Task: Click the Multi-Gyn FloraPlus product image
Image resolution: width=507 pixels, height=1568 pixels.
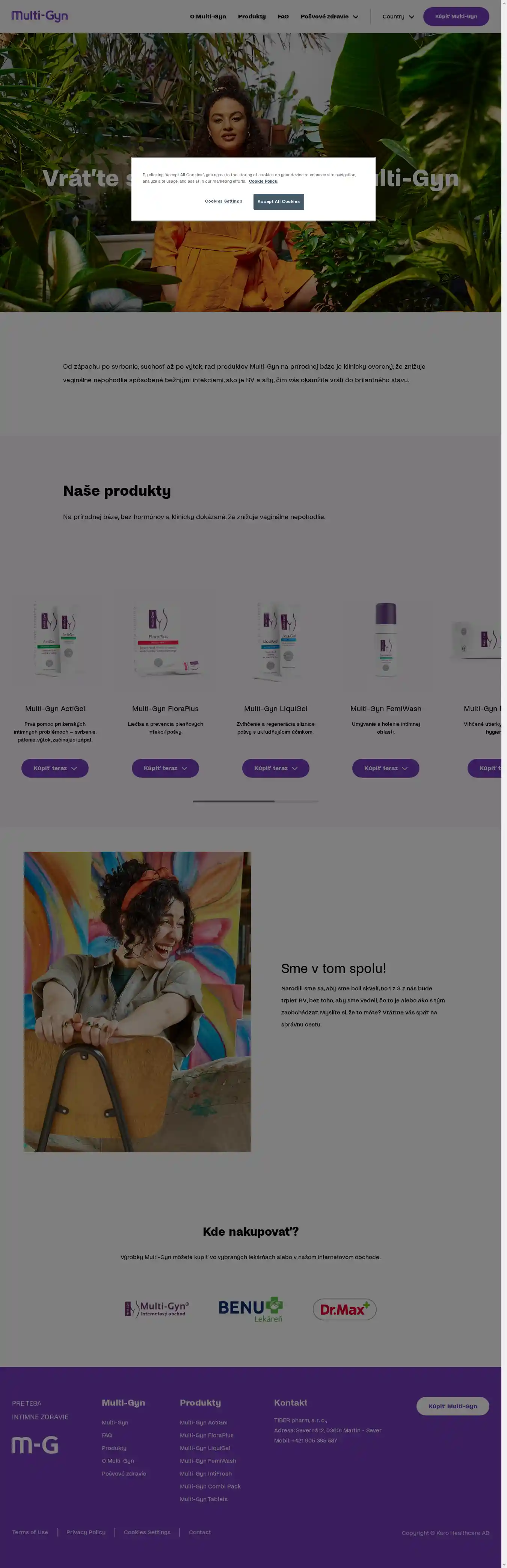Action: (165, 640)
